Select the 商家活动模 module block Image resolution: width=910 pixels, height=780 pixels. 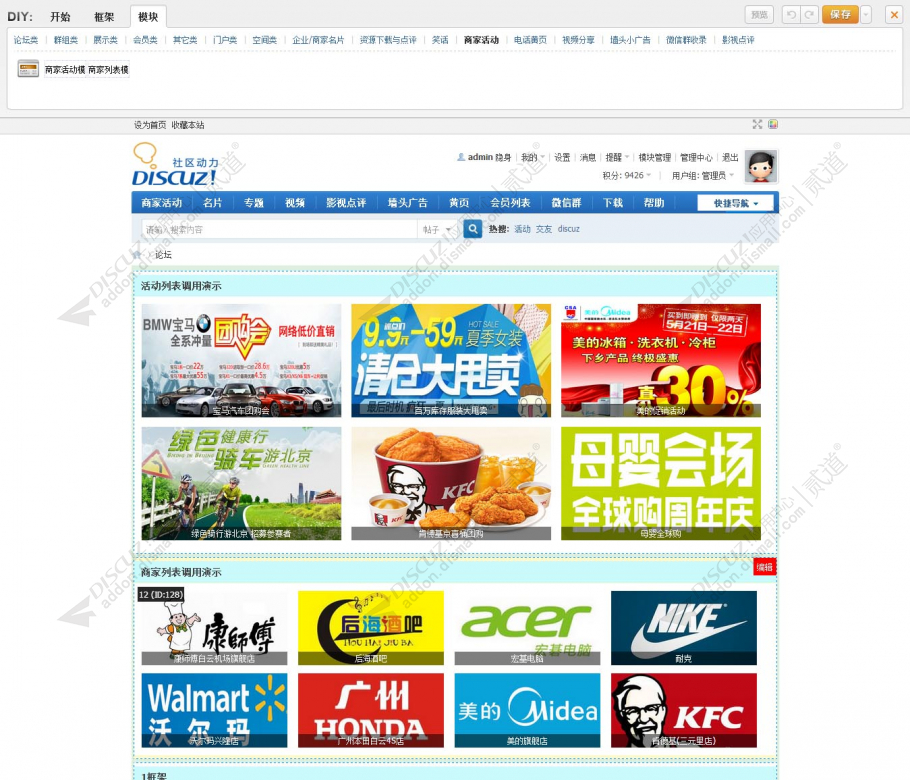point(65,70)
